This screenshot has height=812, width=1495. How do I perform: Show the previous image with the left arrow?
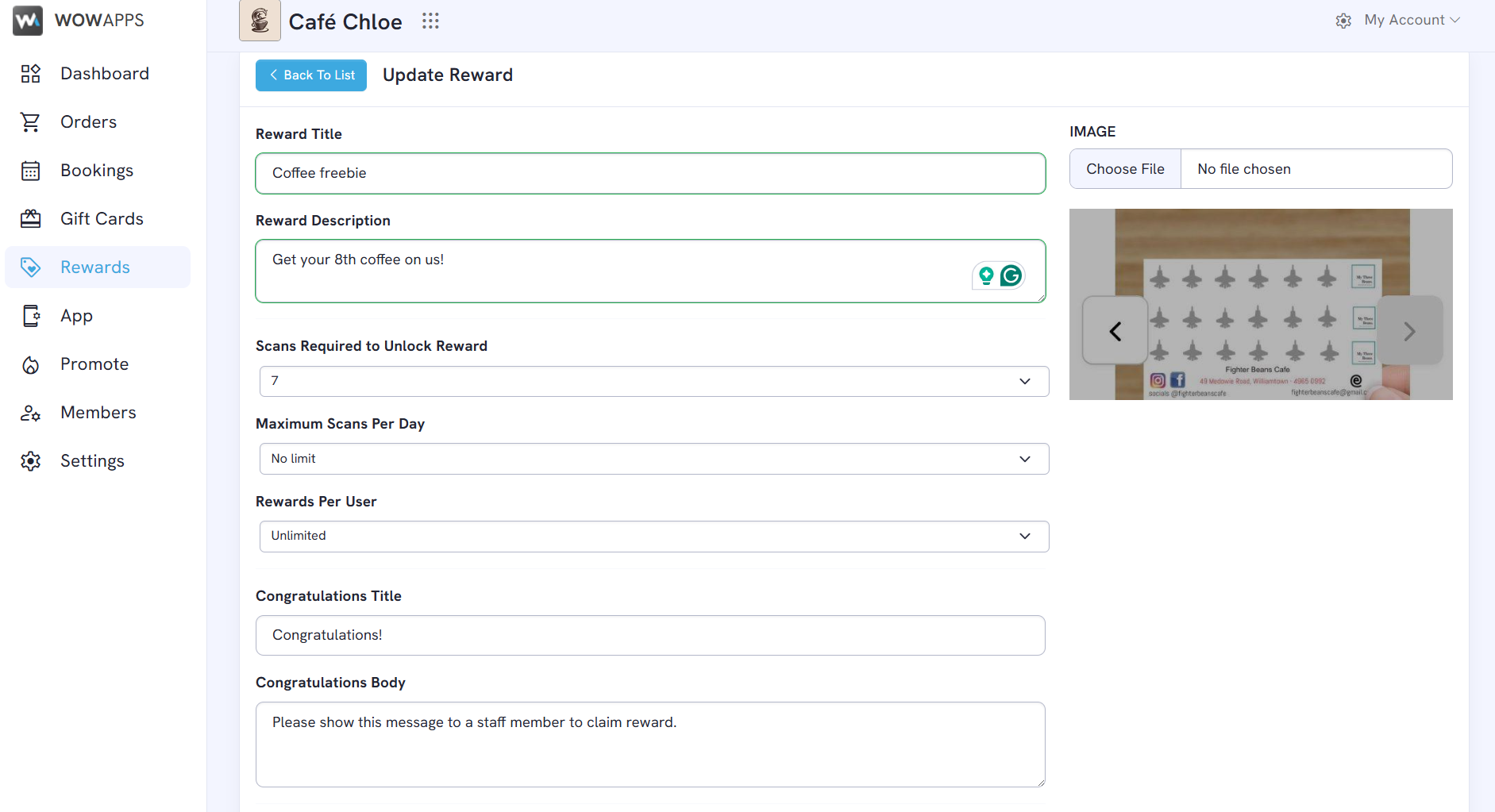point(1115,331)
